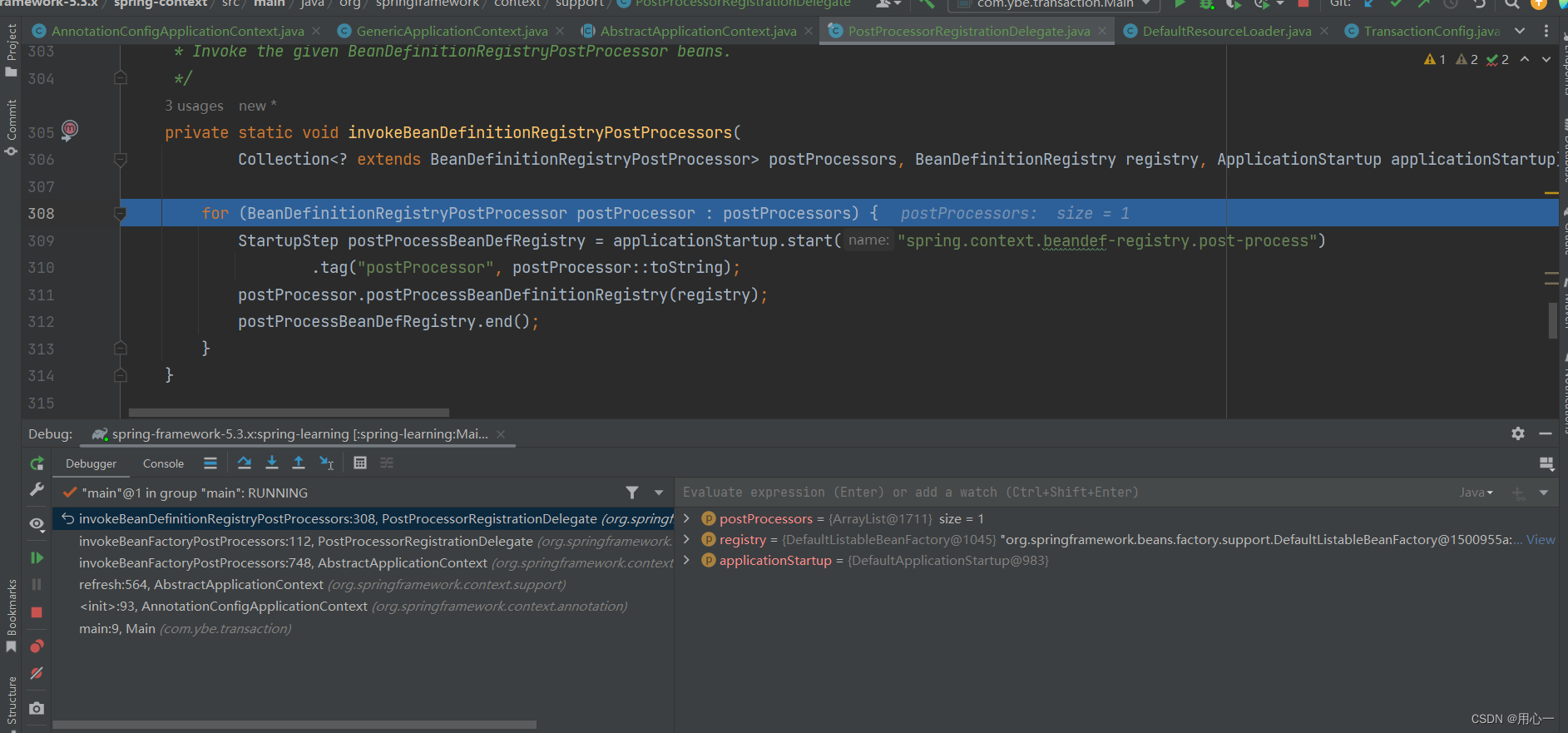This screenshot has width=1568, height=733.
Task: Toggle Mute Breakpoints in debug sidebar
Action: pos(37,673)
